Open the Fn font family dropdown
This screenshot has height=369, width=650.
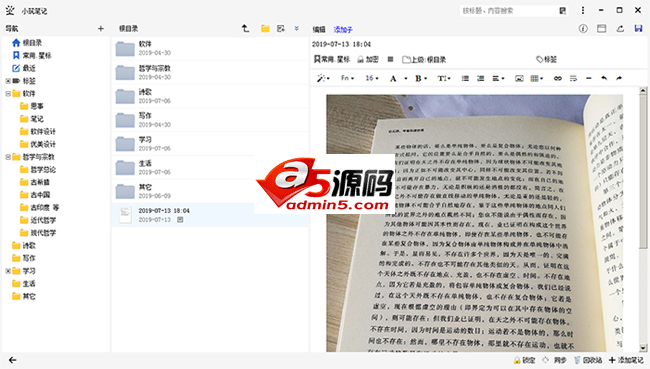(x=347, y=78)
